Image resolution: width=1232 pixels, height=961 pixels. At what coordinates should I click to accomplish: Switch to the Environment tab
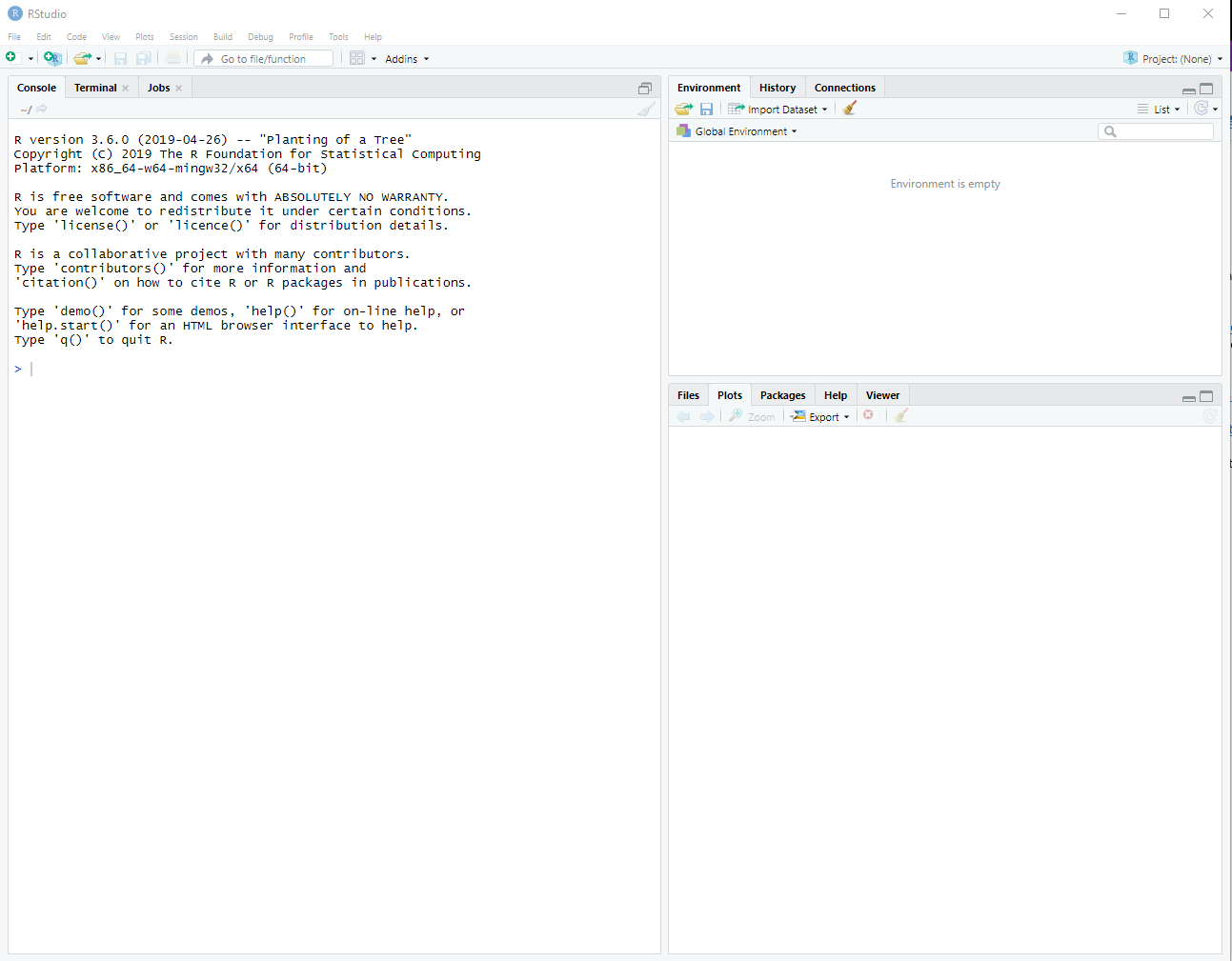click(x=708, y=88)
